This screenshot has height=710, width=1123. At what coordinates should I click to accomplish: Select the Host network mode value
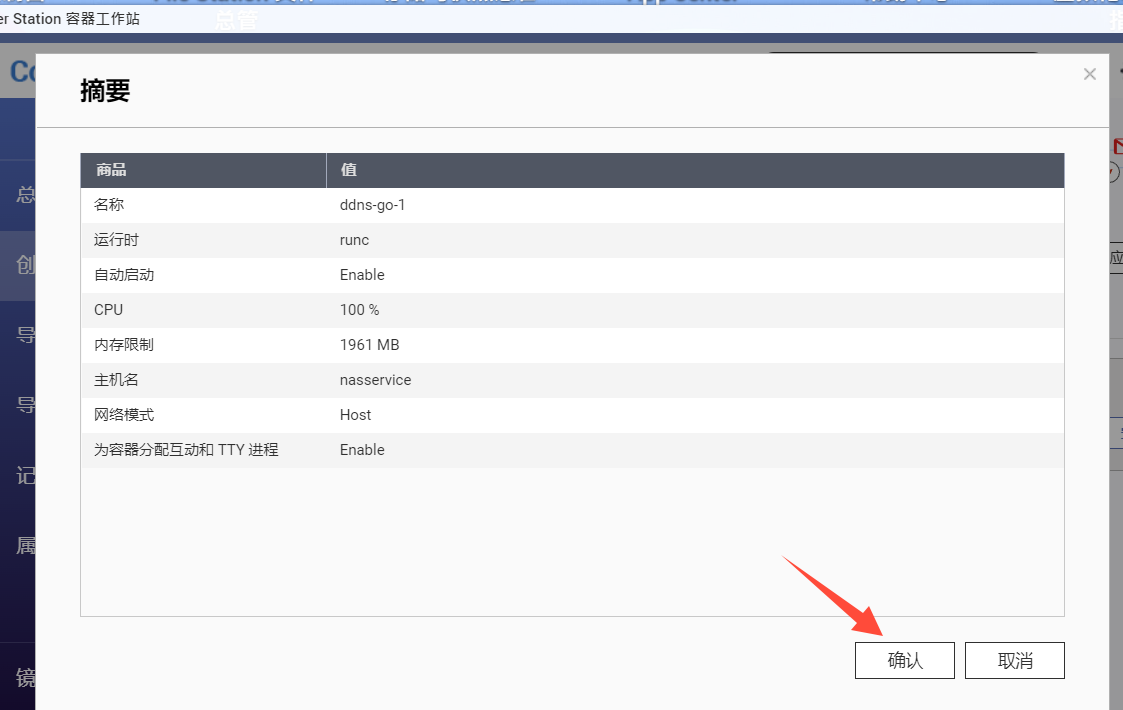click(355, 415)
